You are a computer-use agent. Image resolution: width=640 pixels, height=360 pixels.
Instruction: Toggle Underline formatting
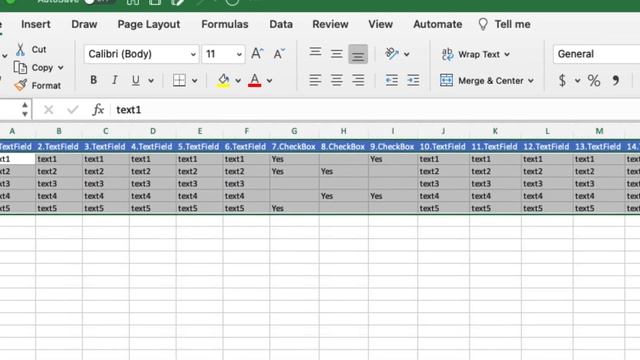pos(136,80)
